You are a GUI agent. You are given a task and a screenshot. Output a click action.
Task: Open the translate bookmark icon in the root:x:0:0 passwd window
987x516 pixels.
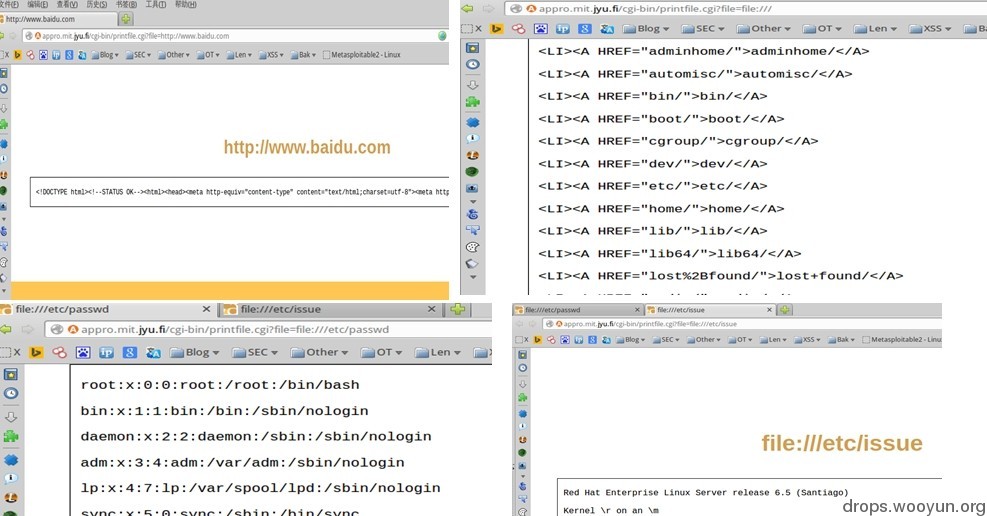(153, 352)
